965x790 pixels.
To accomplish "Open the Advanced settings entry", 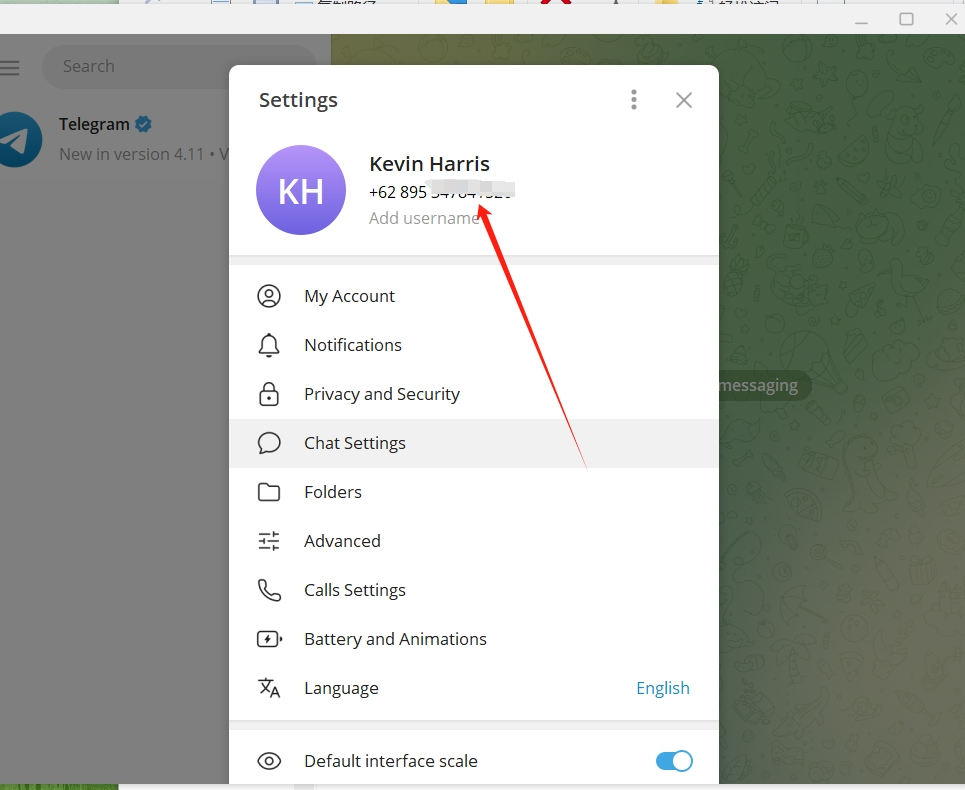I will pyautogui.click(x=342, y=541).
